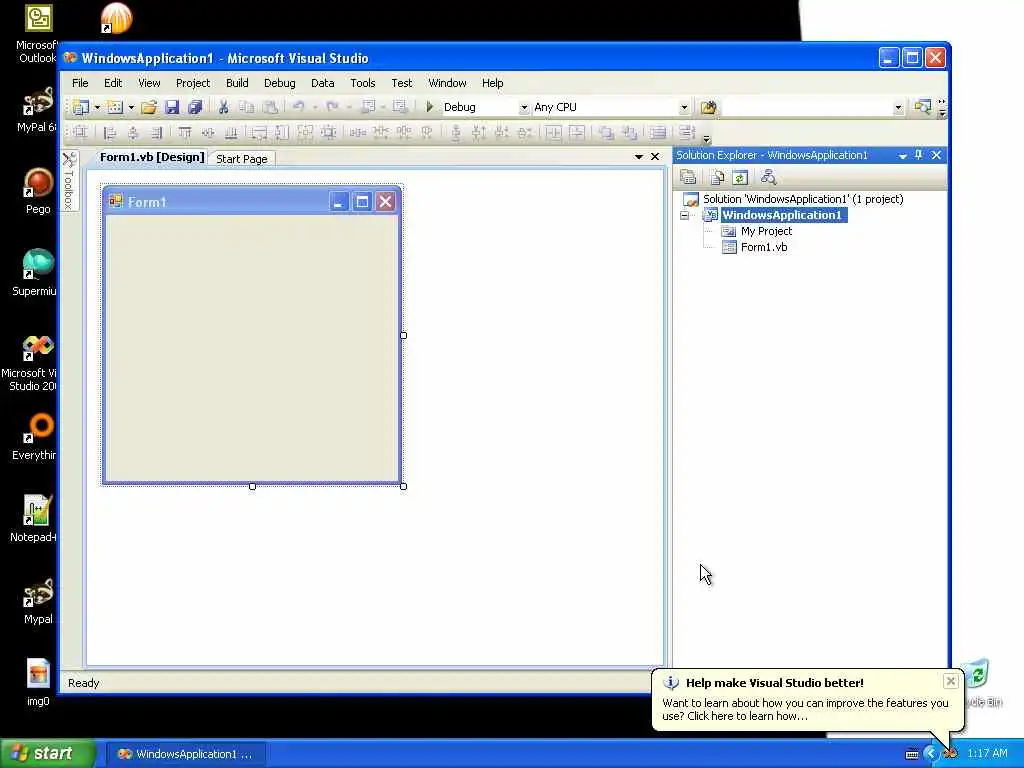
Task: Click the Make Same Height layout icon
Action: point(282,133)
